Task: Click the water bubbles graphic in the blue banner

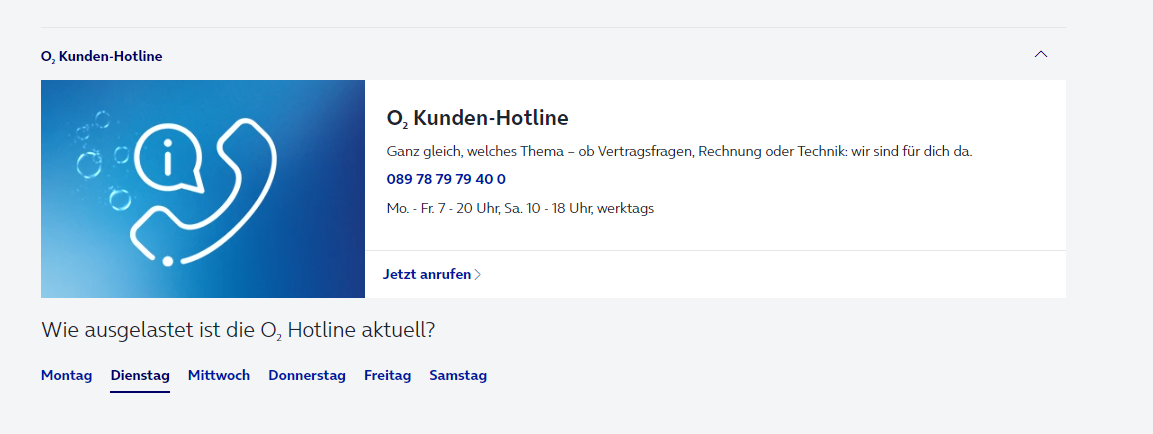Action: [x=103, y=159]
